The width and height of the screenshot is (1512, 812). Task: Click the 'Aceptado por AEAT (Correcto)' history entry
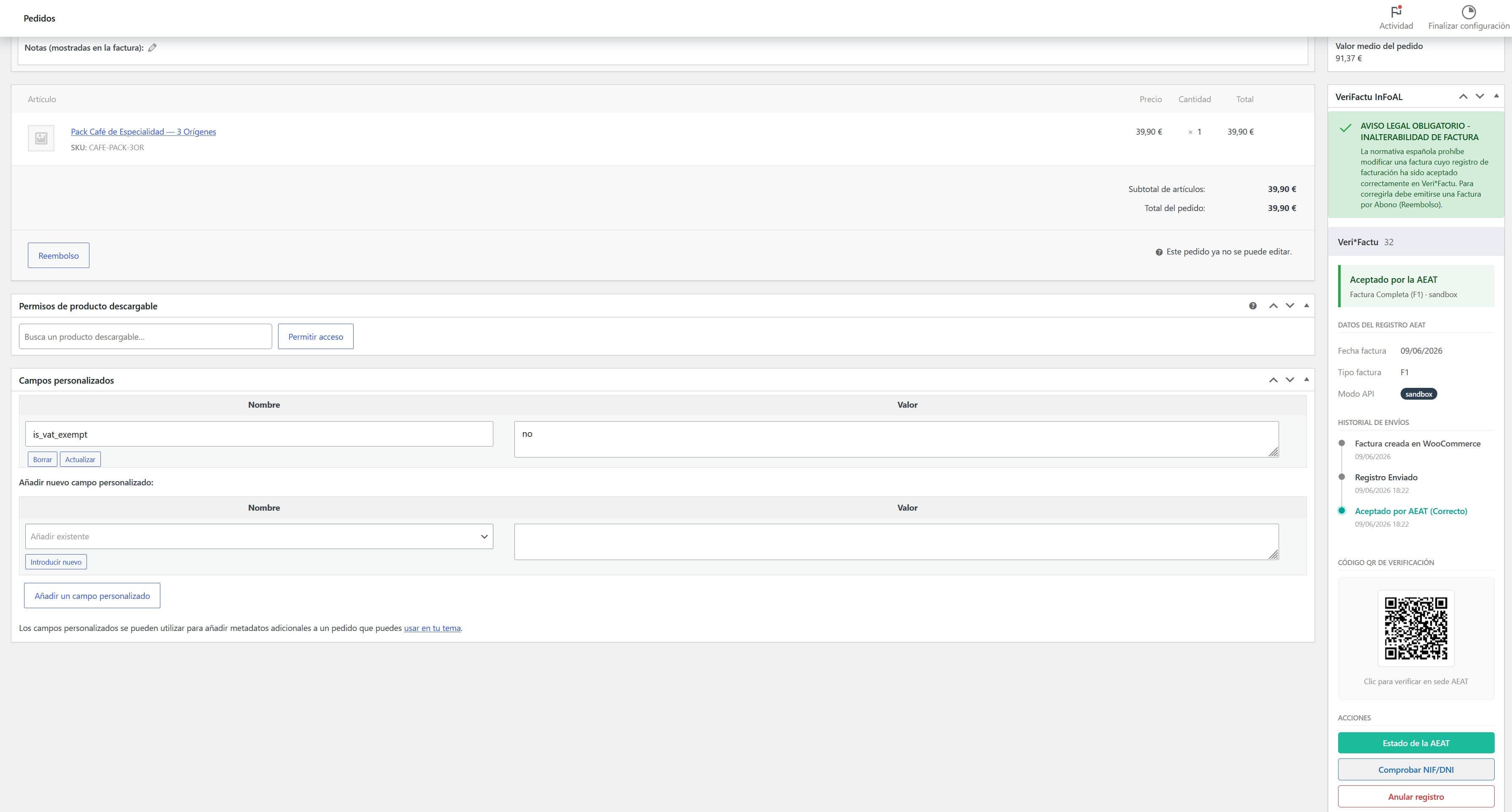pyautogui.click(x=1410, y=511)
